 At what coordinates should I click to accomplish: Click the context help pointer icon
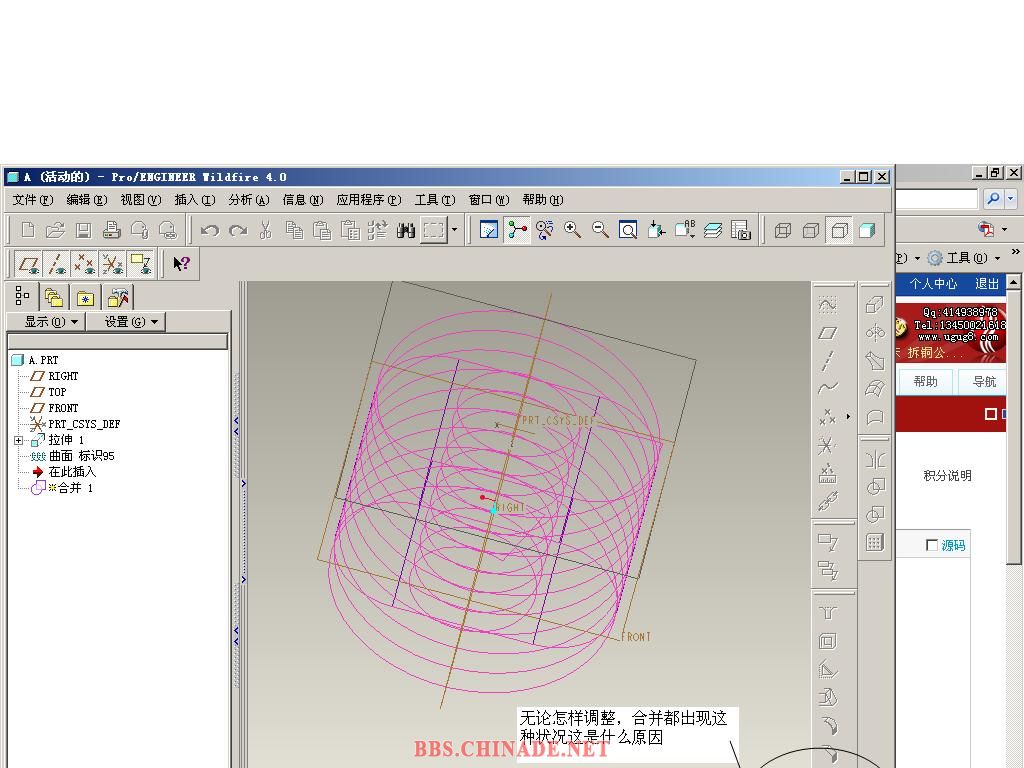[x=181, y=264]
